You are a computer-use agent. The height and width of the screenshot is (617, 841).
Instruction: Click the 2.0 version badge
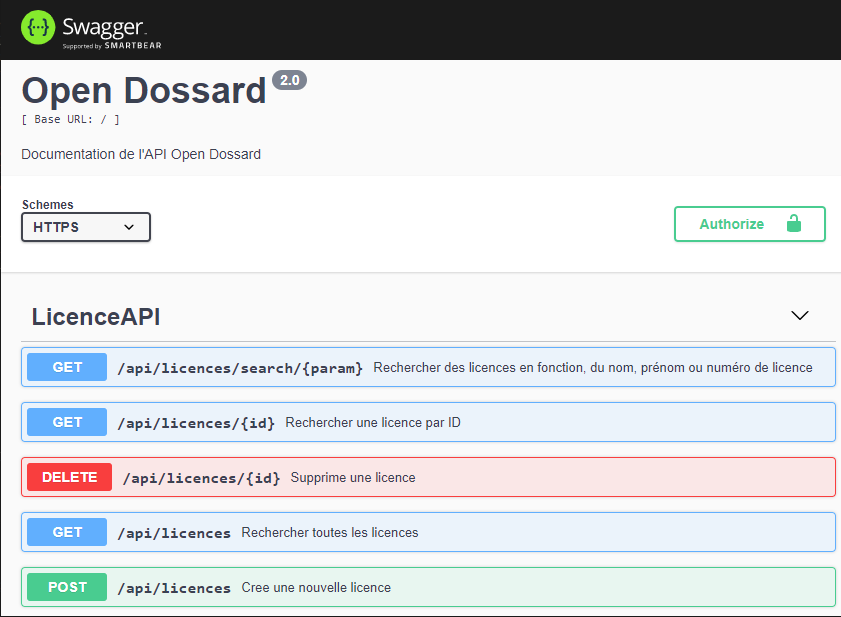290,80
